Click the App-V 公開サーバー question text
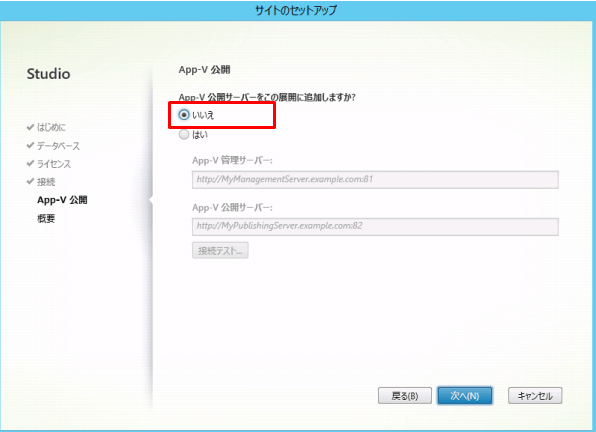The height and width of the screenshot is (432, 596). 267,97
